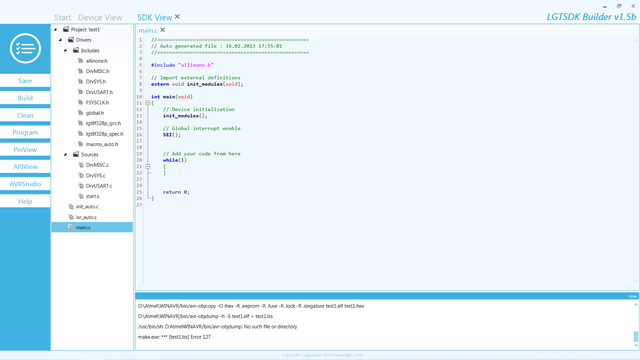Viewport: 640px width, 360px height.
Task: Click file icon next to start.s
Action: 81,196
